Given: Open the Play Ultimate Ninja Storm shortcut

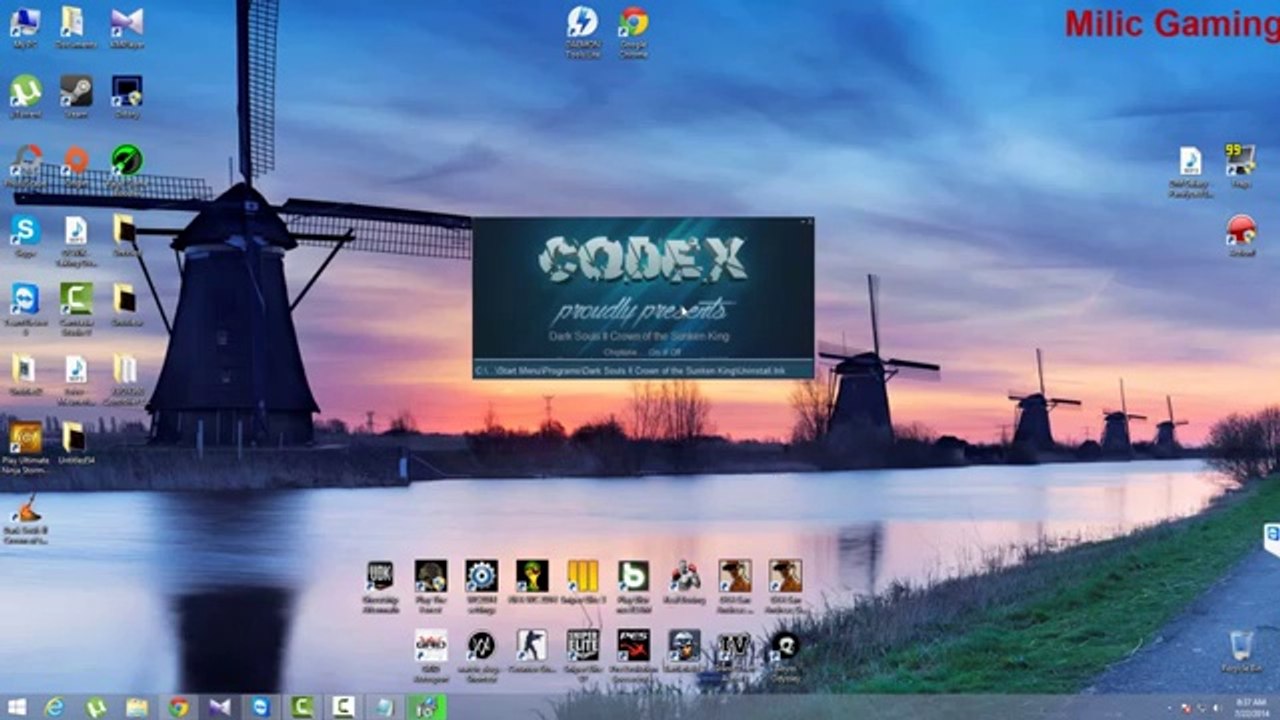Looking at the screenshot, I should (25, 446).
